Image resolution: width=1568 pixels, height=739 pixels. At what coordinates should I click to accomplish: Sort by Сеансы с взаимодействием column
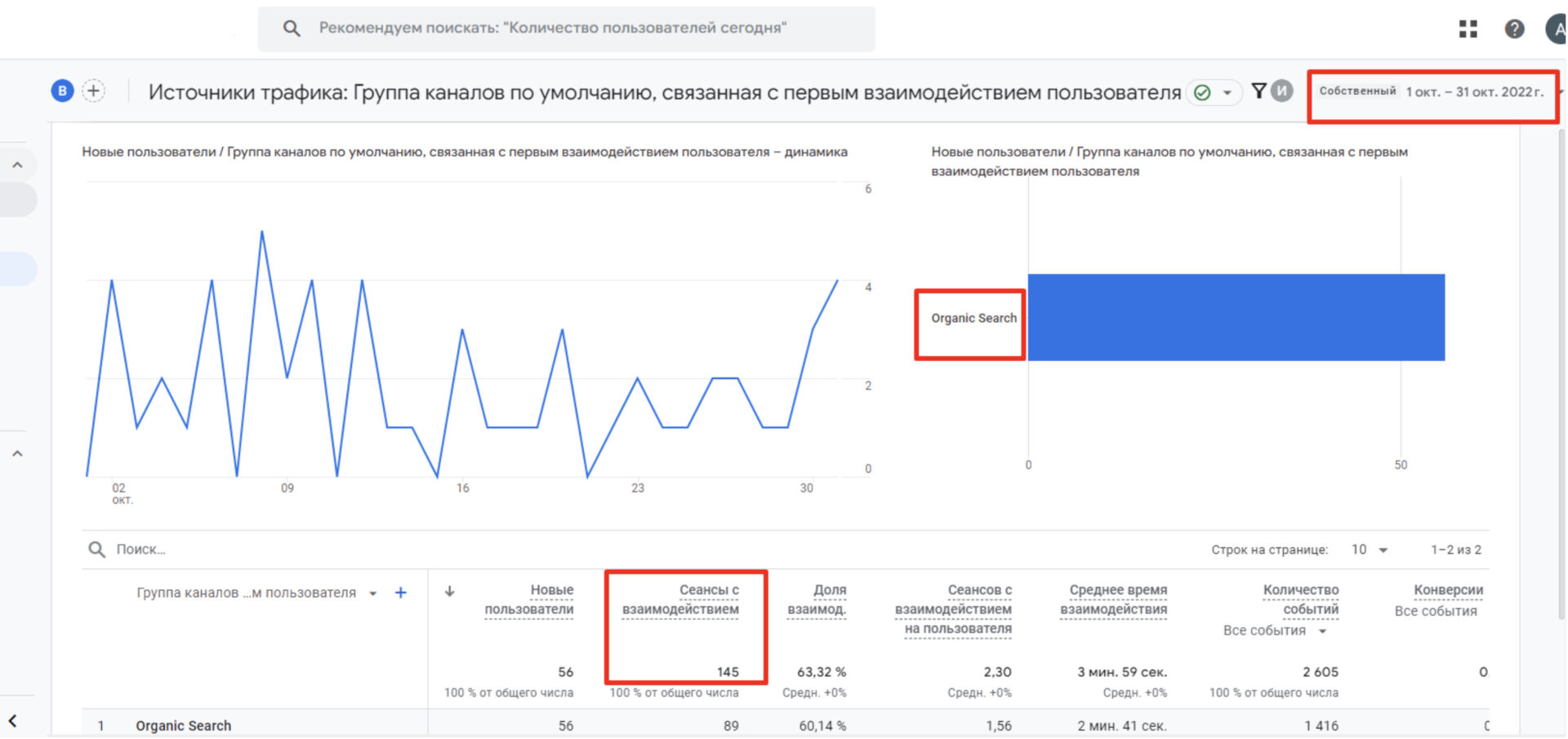click(x=680, y=599)
